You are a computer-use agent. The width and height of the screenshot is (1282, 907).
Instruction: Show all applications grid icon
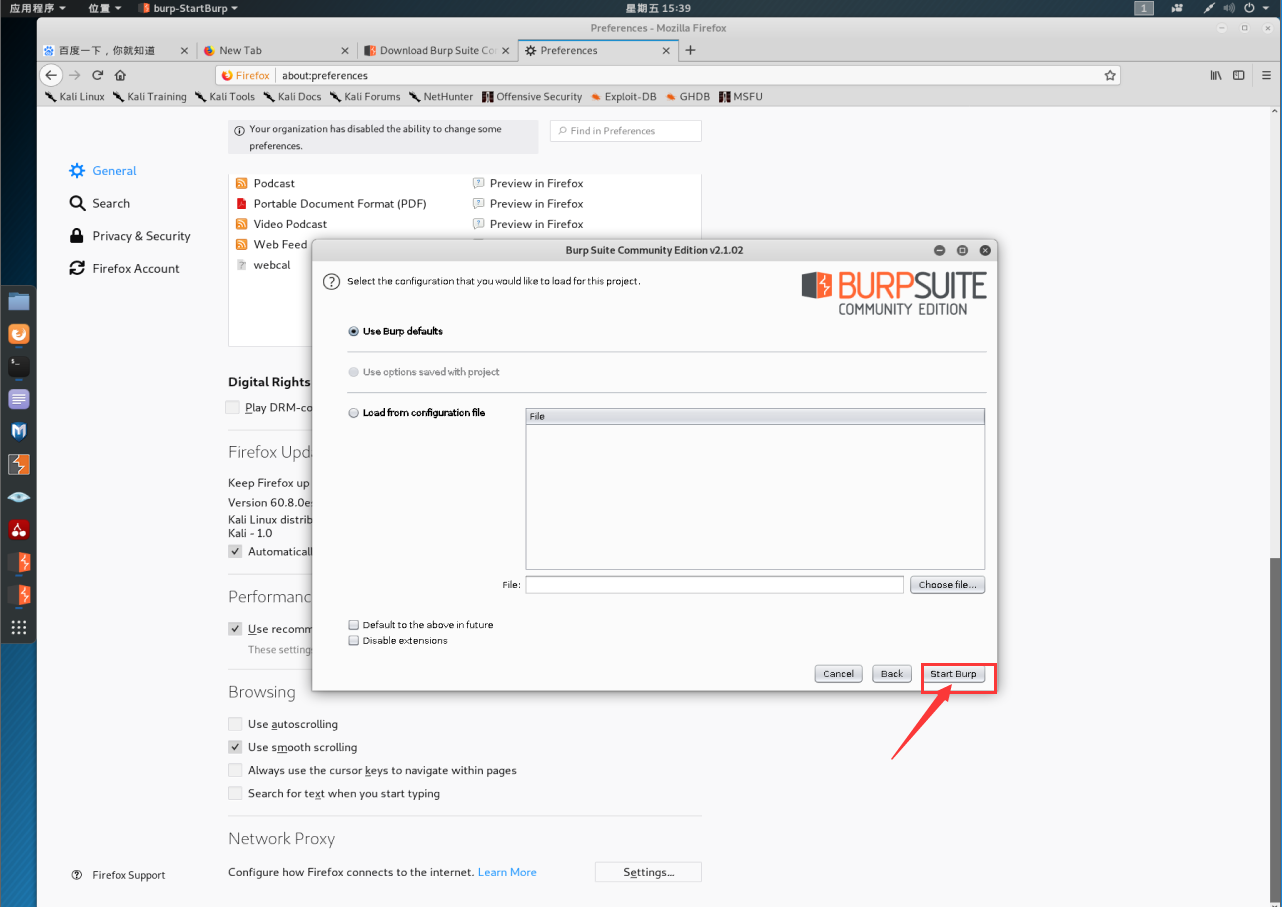(x=19, y=627)
